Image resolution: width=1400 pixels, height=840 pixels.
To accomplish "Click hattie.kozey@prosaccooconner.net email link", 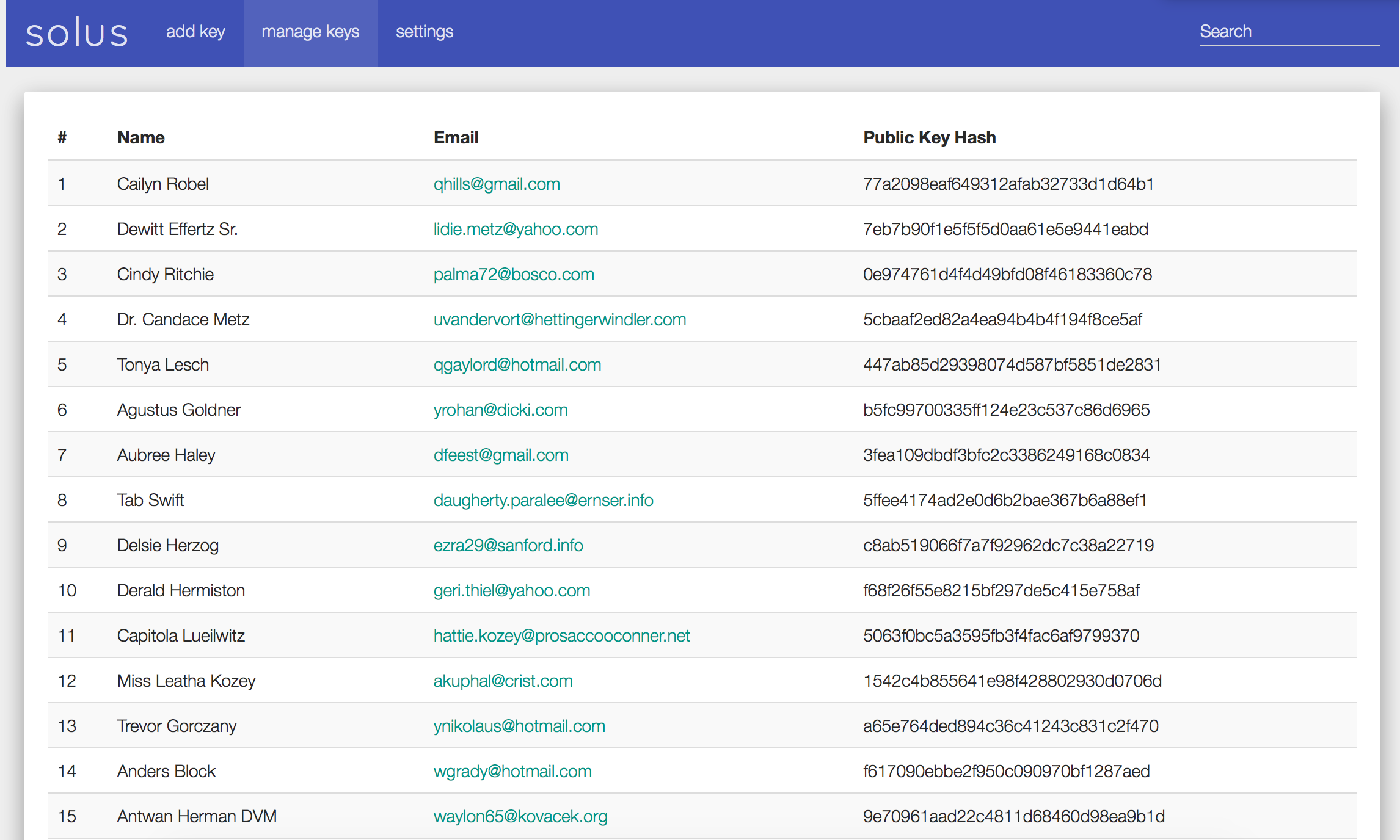I will pyautogui.click(x=561, y=635).
